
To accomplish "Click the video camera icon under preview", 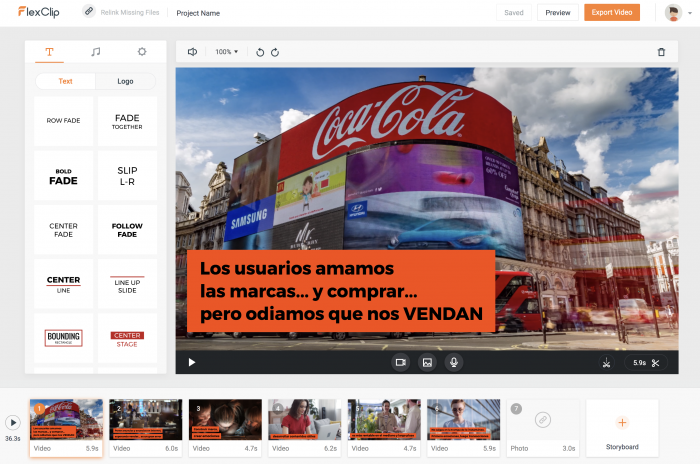I will tap(400, 362).
